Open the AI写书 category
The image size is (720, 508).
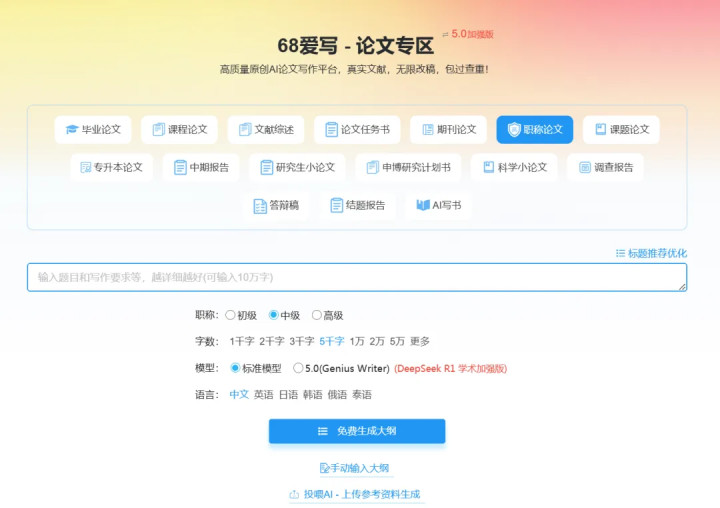[439, 205]
